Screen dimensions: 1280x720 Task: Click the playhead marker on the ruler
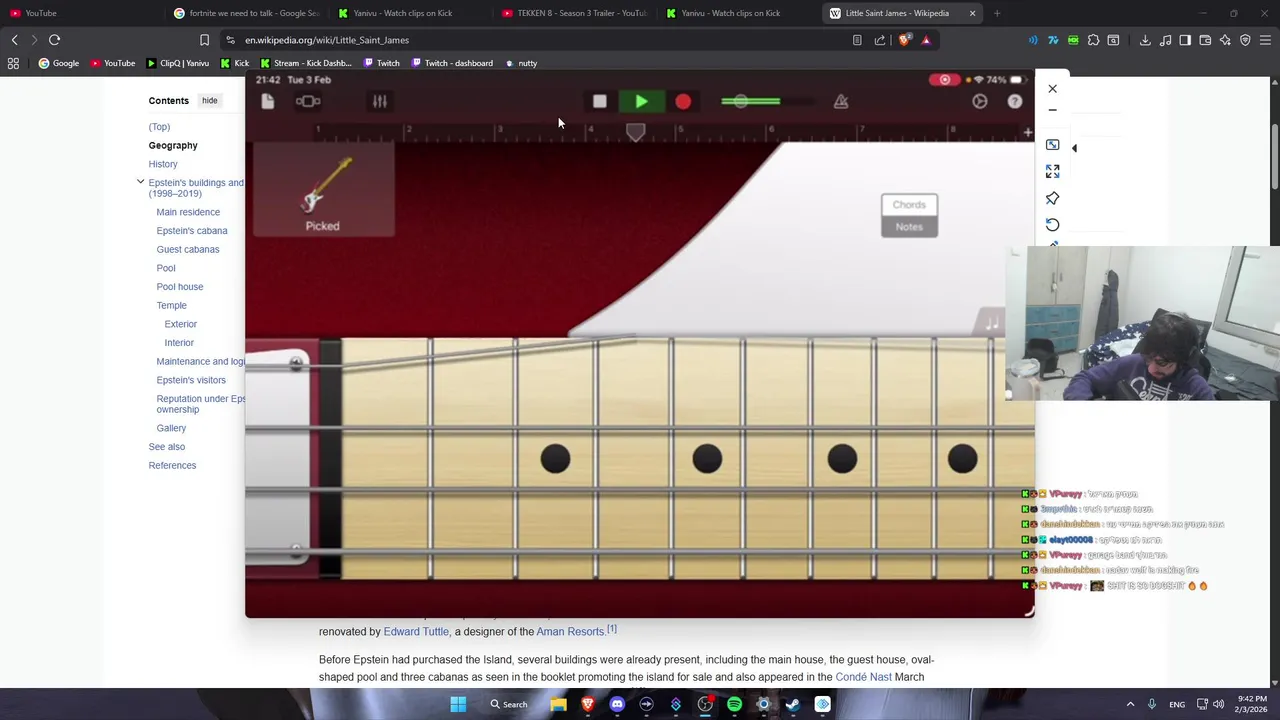635,132
